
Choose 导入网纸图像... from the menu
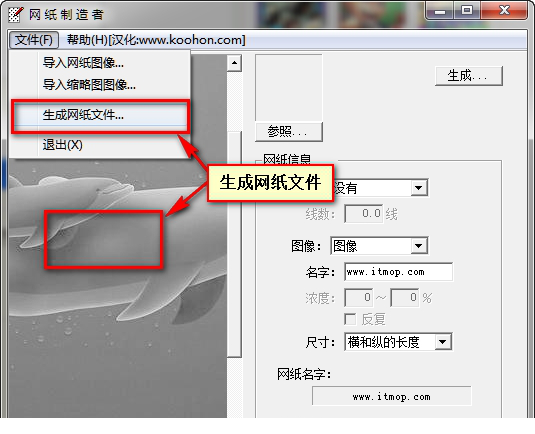83,63
